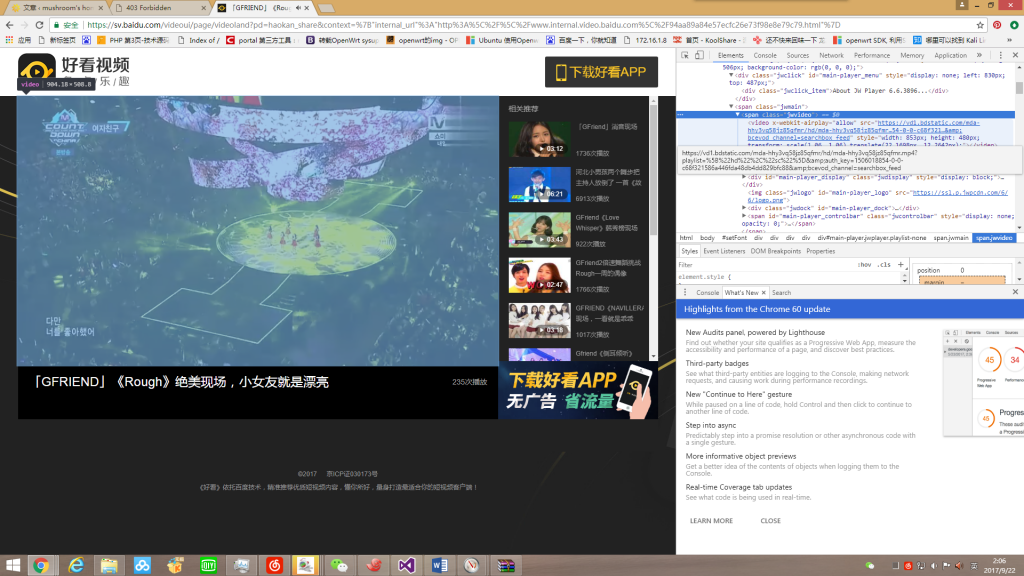Expand the main-player_dock div node
The height and width of the screenshot is (576, 1024).
tap(744, 208)
